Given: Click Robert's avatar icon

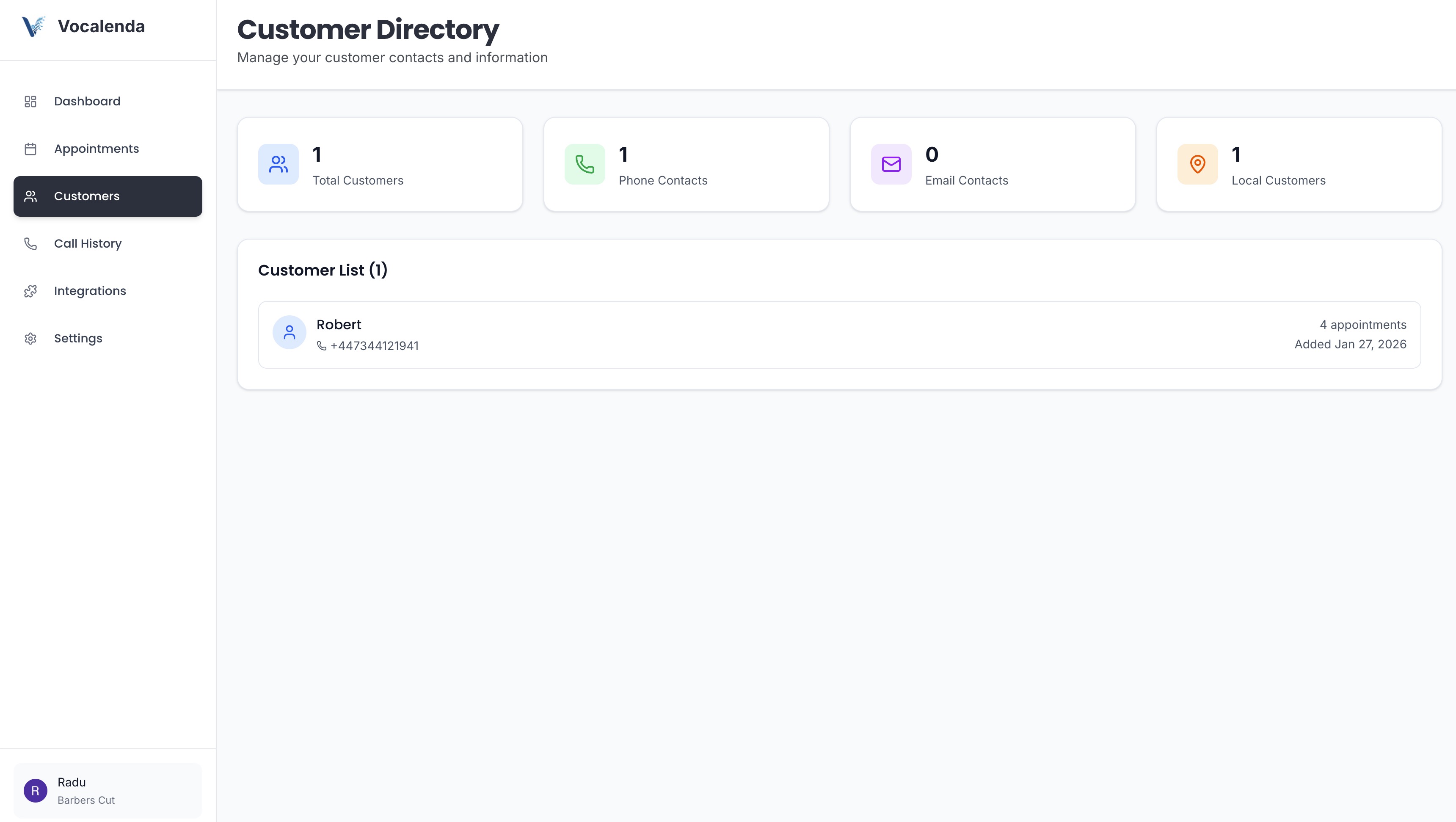Looking at the screenshot, I should click(290, 332).
